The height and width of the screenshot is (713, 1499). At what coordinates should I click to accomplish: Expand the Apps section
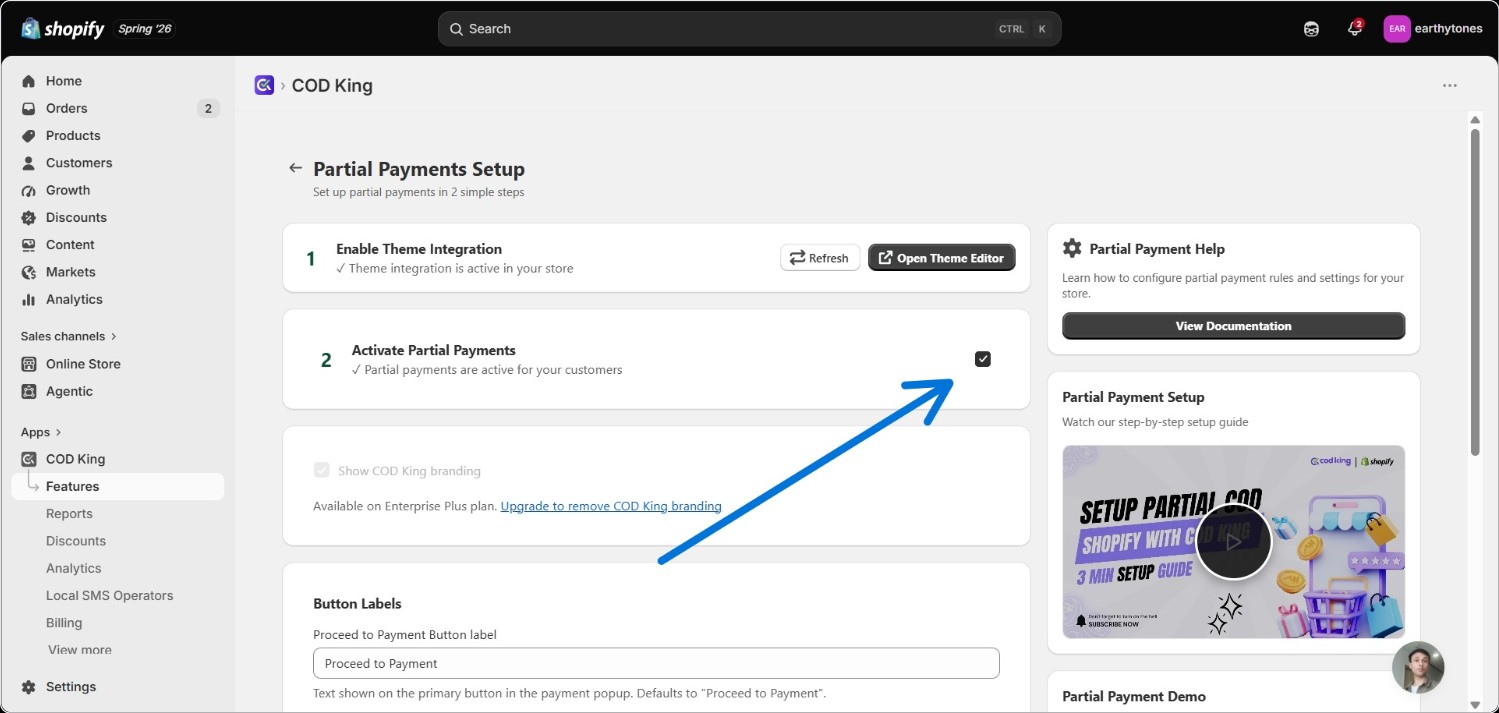tap(41, 432)
